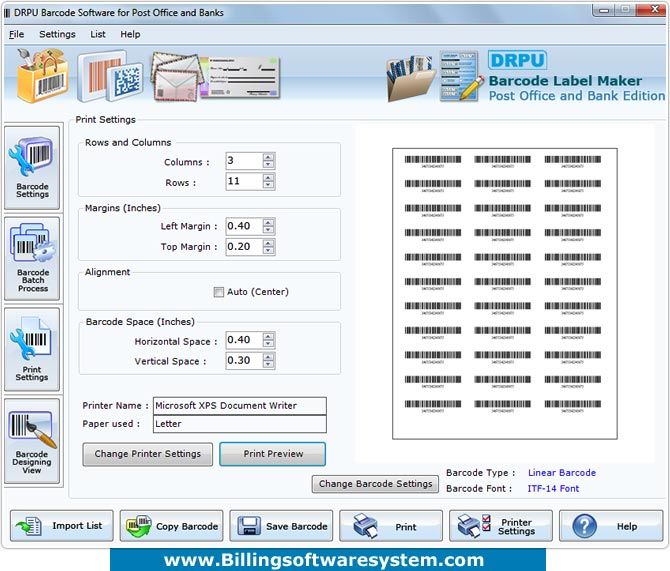670x571 pixels.
Task: Increase the Columns value with up arrow
Action: 268,157
